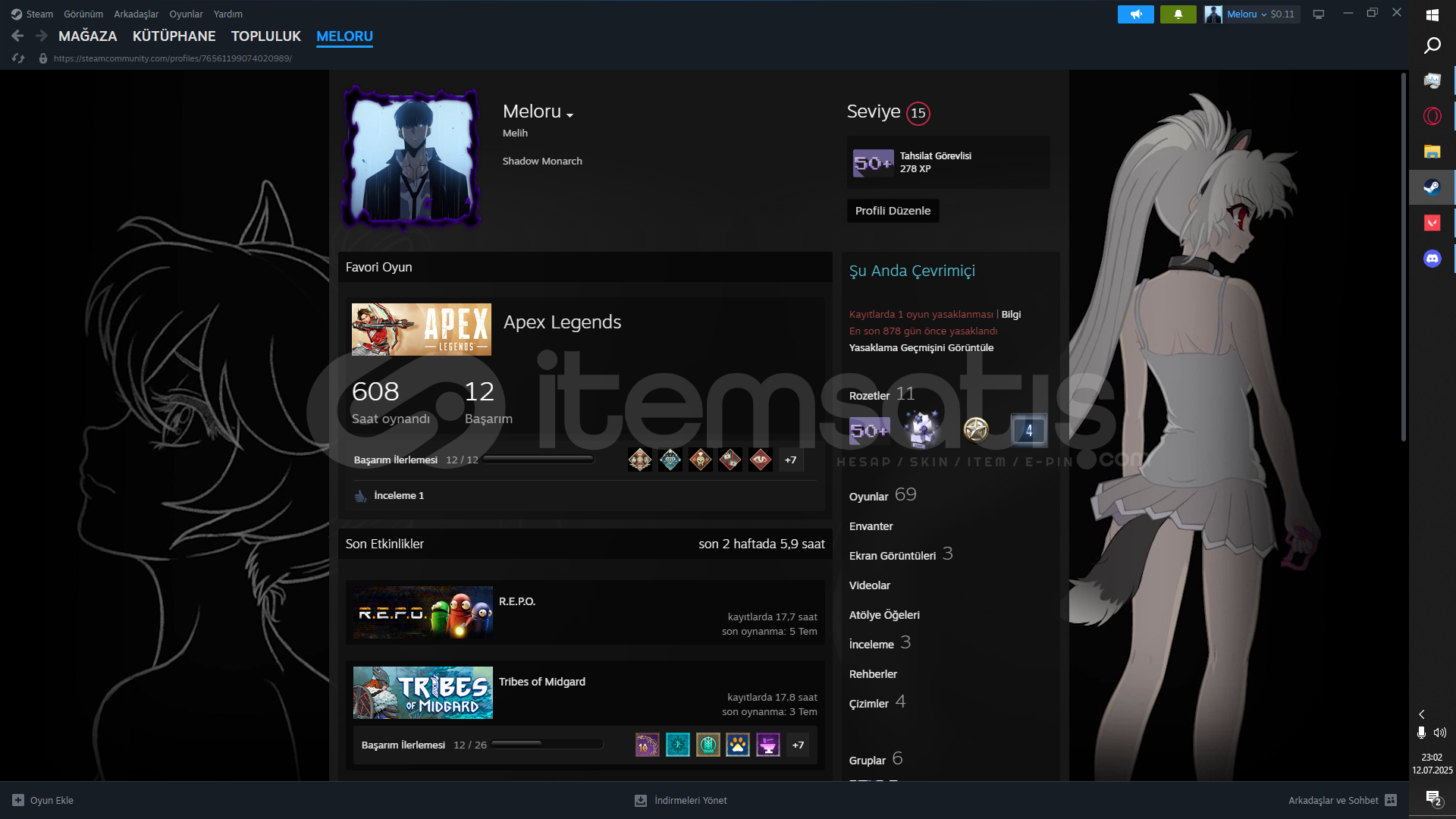1456x819 pixels.
Task: Open the announcements megaphone button
Action: coord(1135,14)
